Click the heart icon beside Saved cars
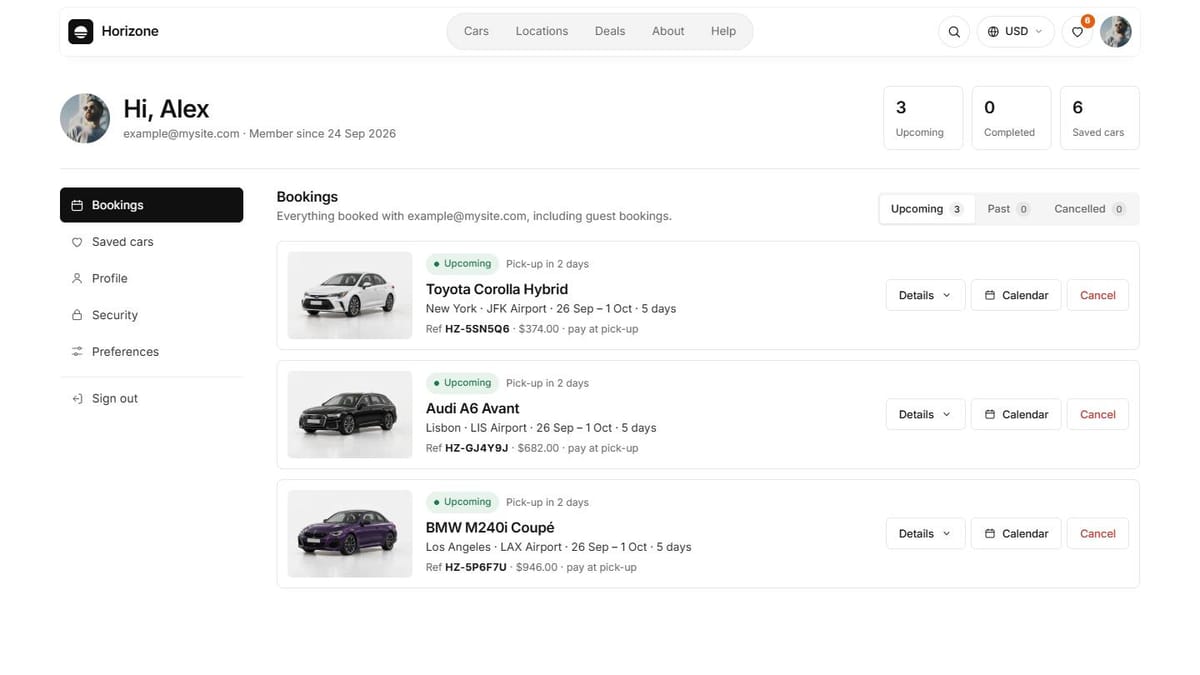Screen dimensions: 1200x675 (77, 242)
